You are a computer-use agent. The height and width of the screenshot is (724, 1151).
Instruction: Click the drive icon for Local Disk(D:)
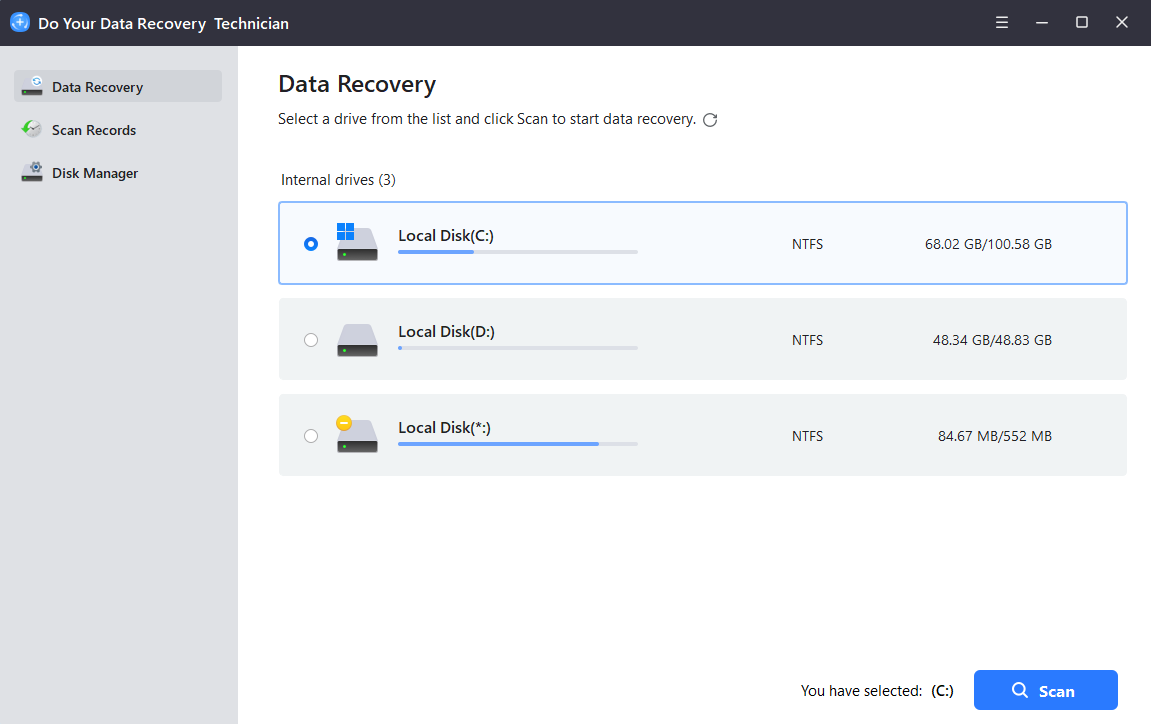tap(357, 340)
